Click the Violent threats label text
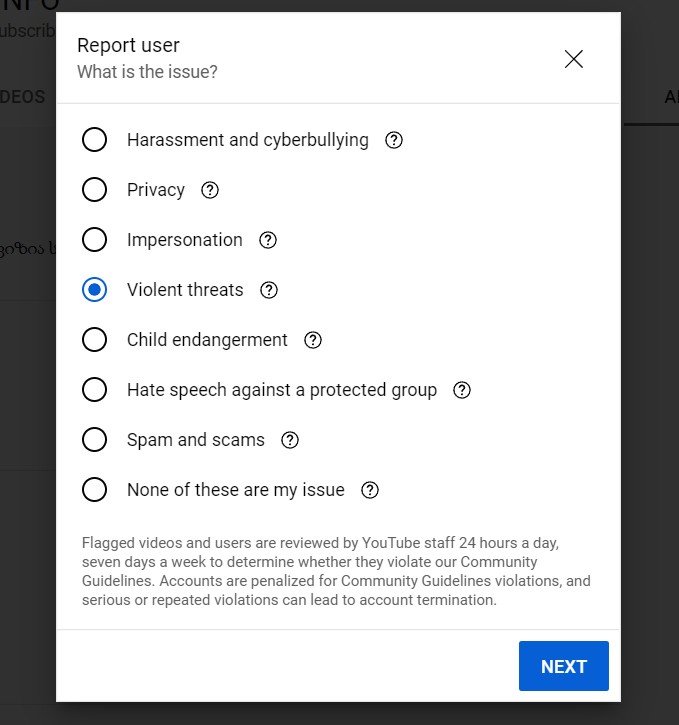 (185, 290)
